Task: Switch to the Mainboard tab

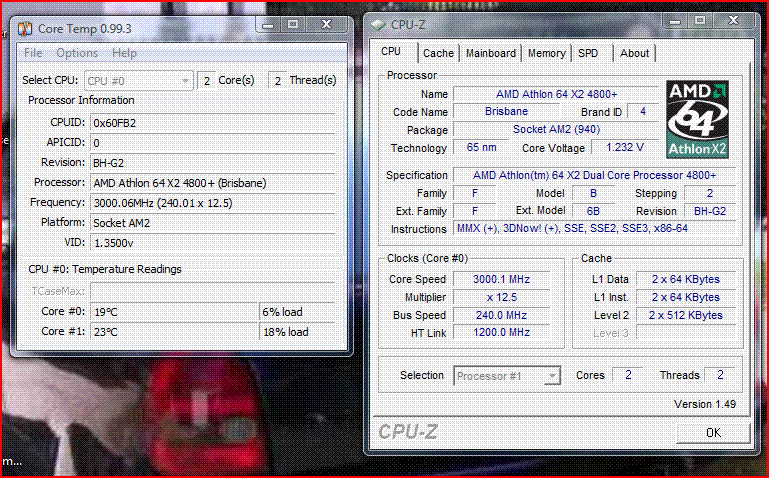Action: [490, 53]
